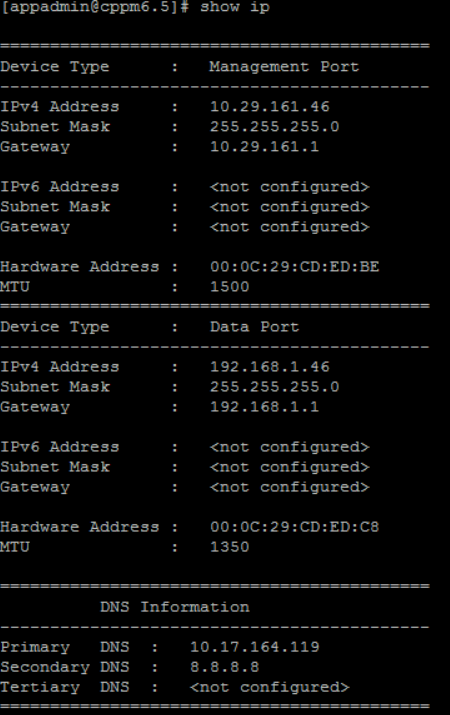Click the Tertiary DNS not configured value
Screen dimensions: 450x715
click(269, 687)
